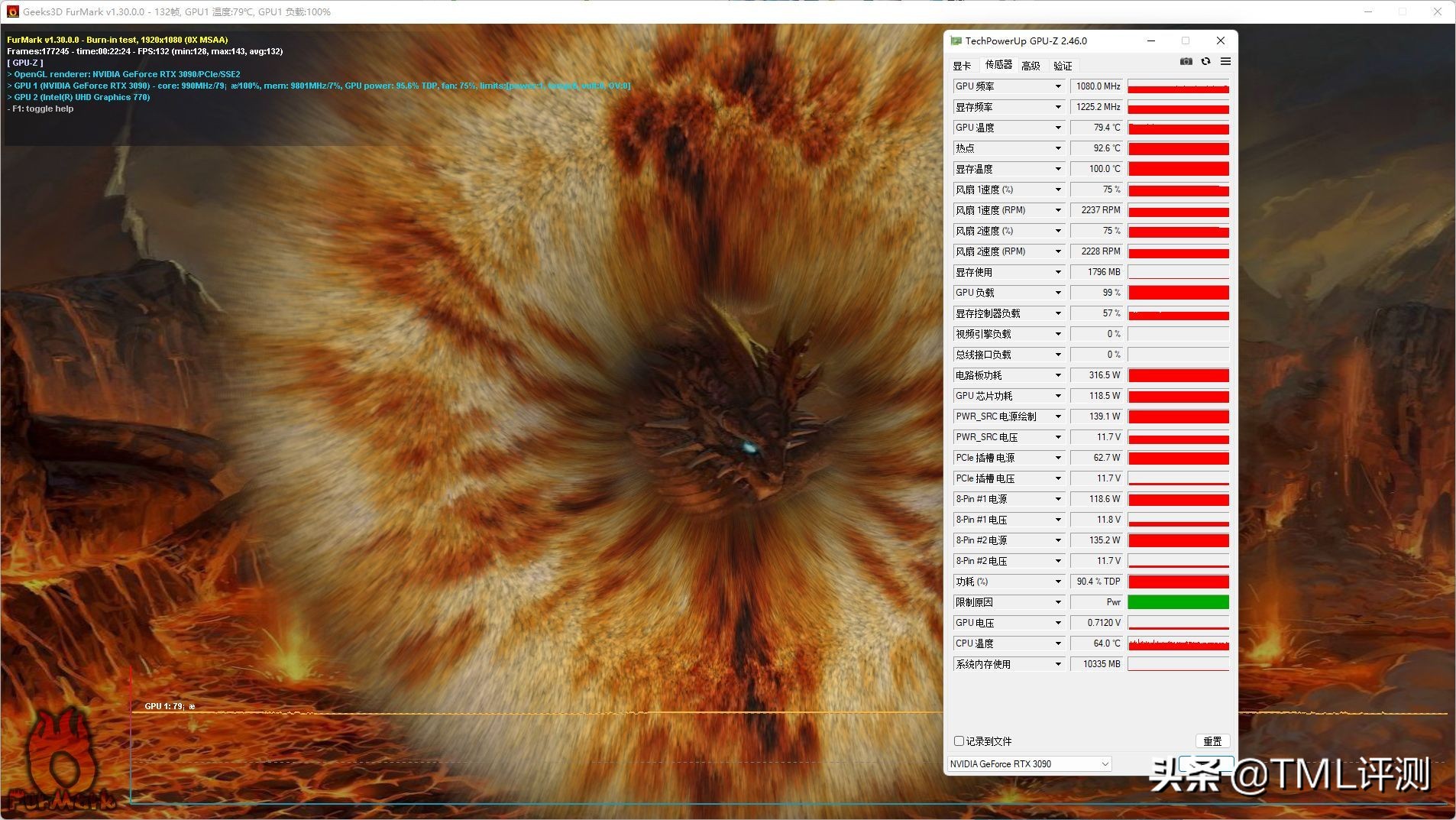Select the 2237 RPM fan speed value
The height and width of the screenshot is (820, 1456).
click(1097, 210)
